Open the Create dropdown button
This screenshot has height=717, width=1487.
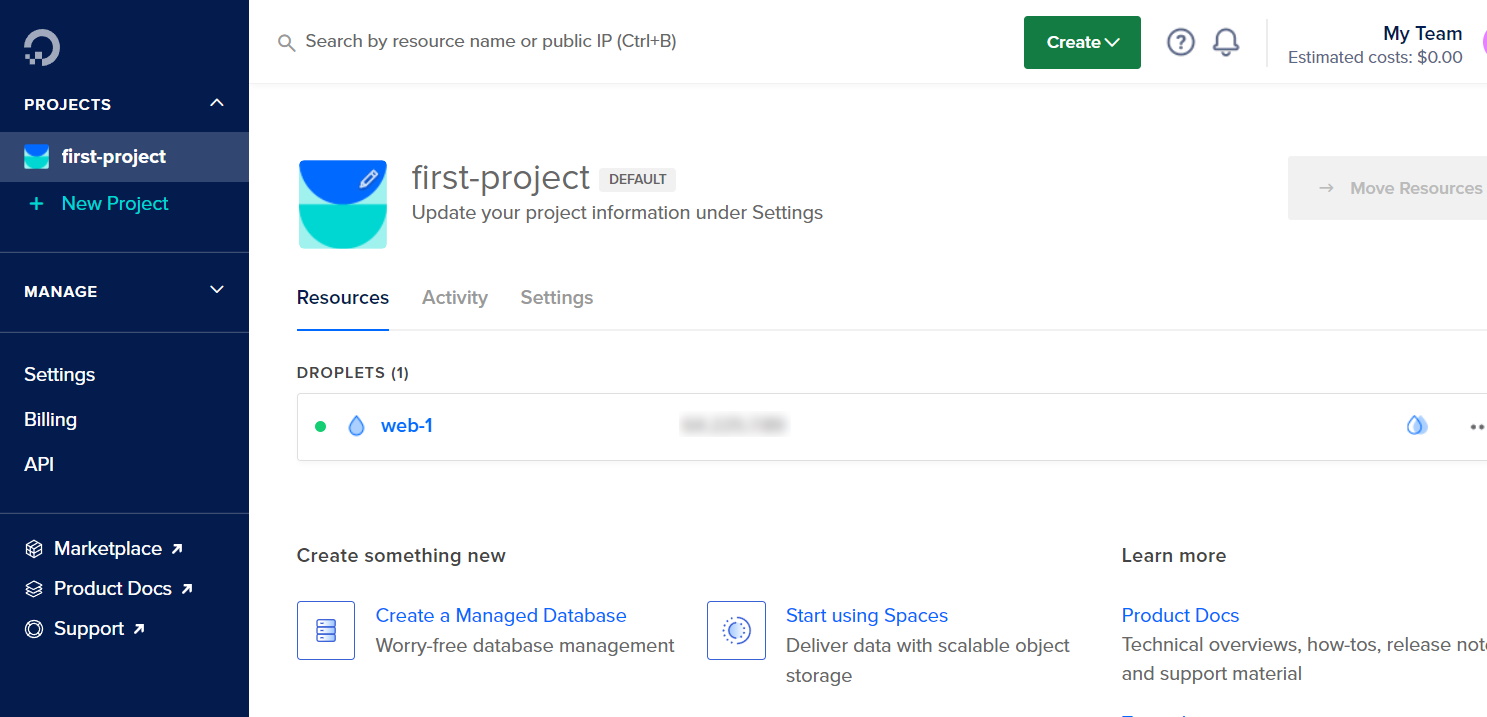pyautogui.click(x=1082, y=42)
